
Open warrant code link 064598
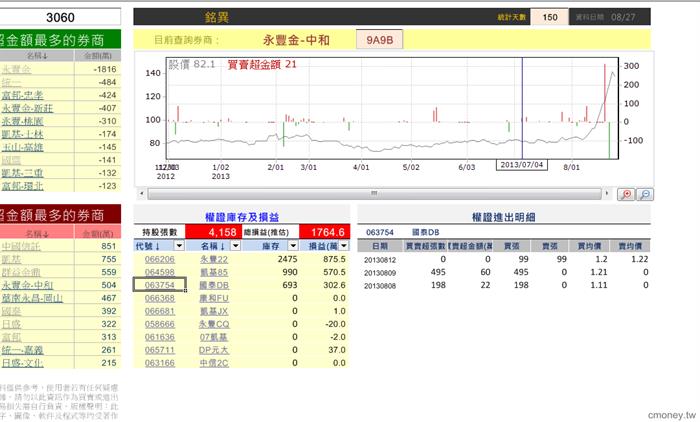[x=159, y=272]
